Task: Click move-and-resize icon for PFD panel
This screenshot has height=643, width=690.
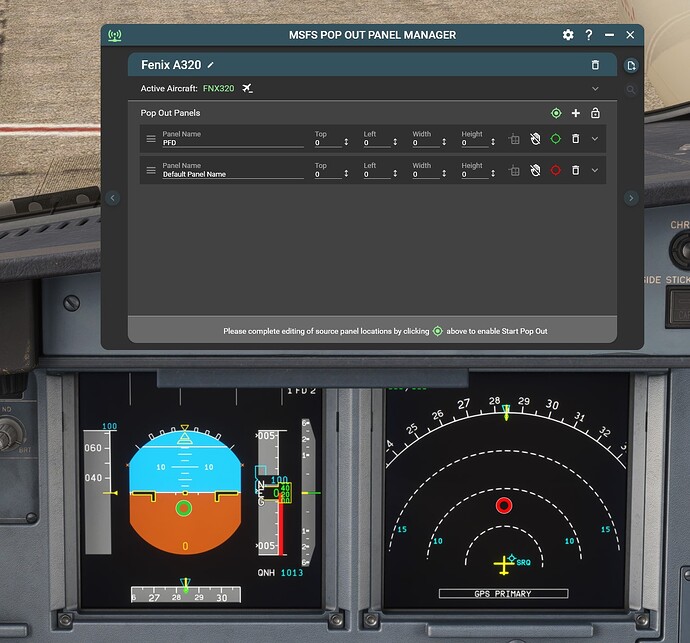Action: 514,139
